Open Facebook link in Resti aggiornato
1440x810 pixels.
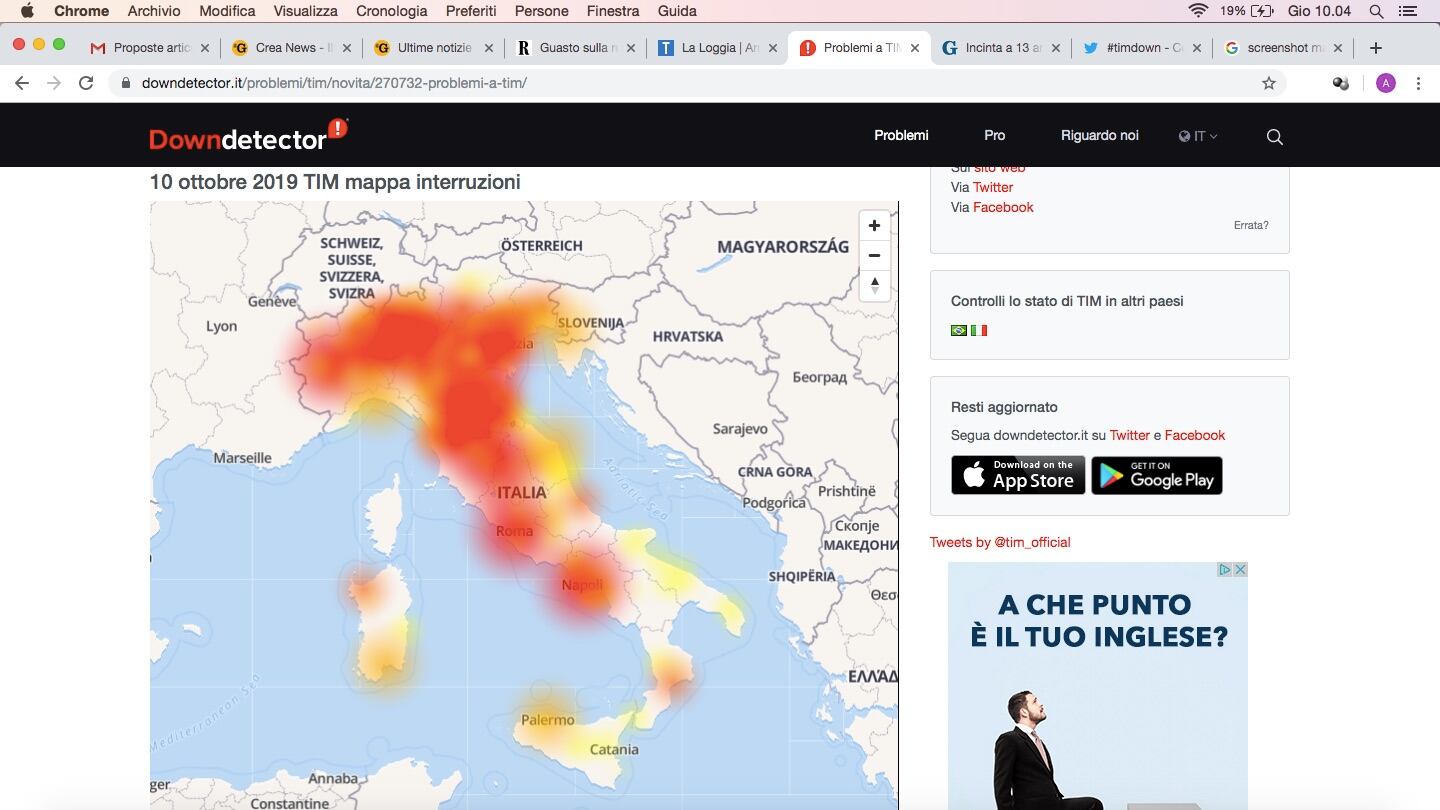pyautogui.click(x=1195, y=435)
